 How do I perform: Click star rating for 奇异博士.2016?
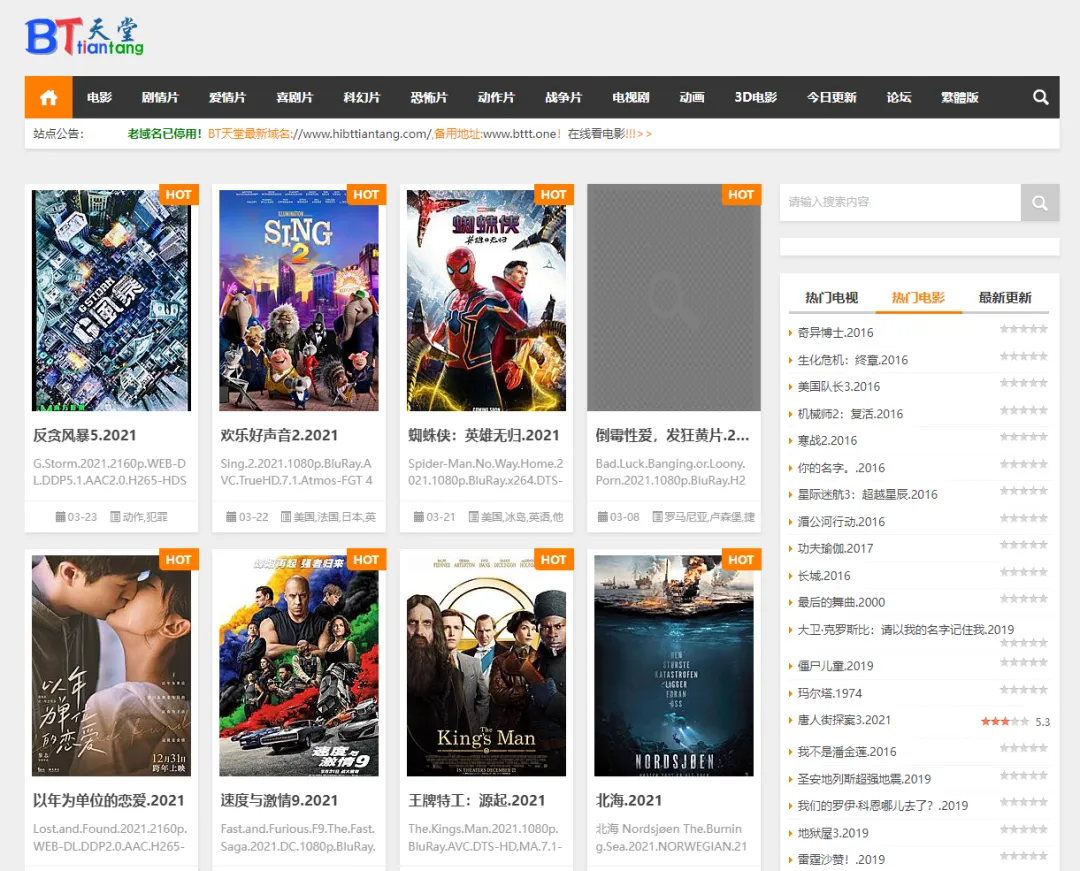(1024, 329)
